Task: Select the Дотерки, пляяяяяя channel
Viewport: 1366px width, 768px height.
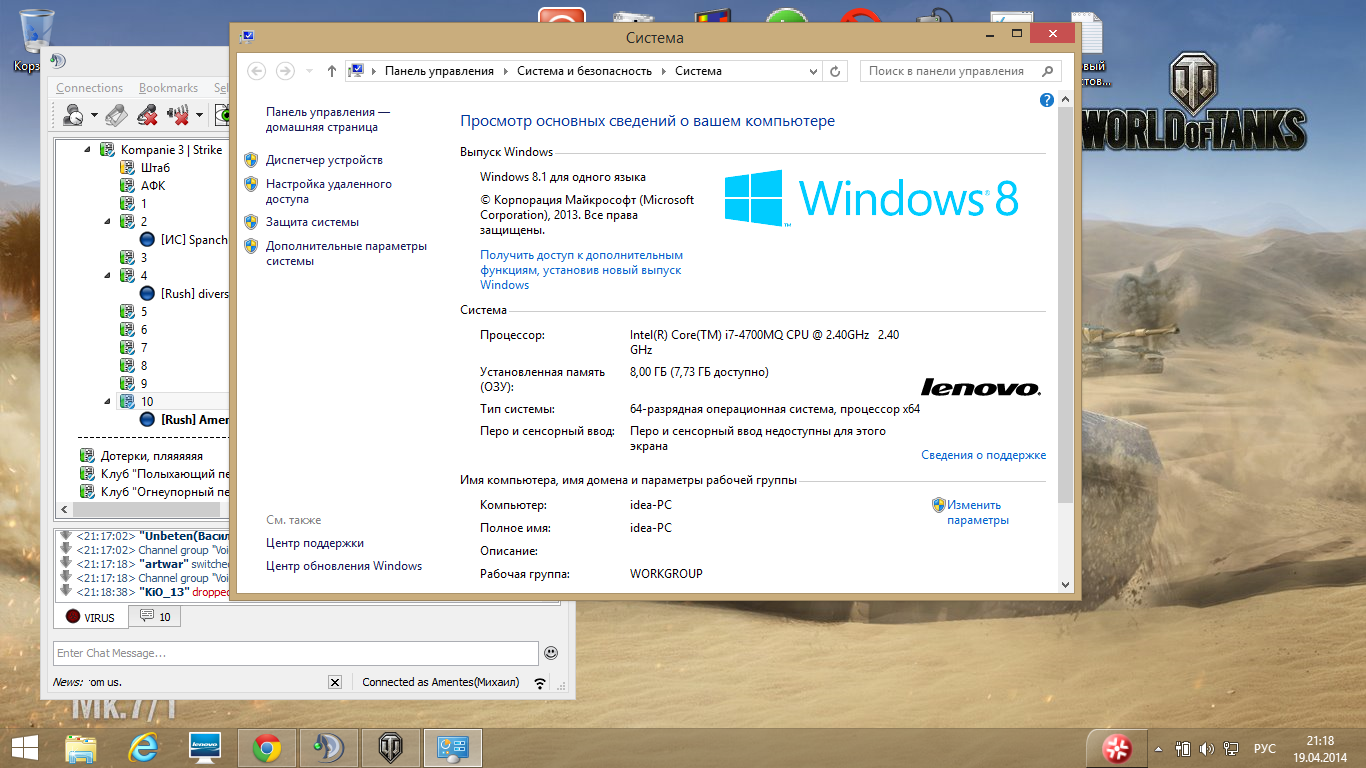Action: tap(151, 455)
